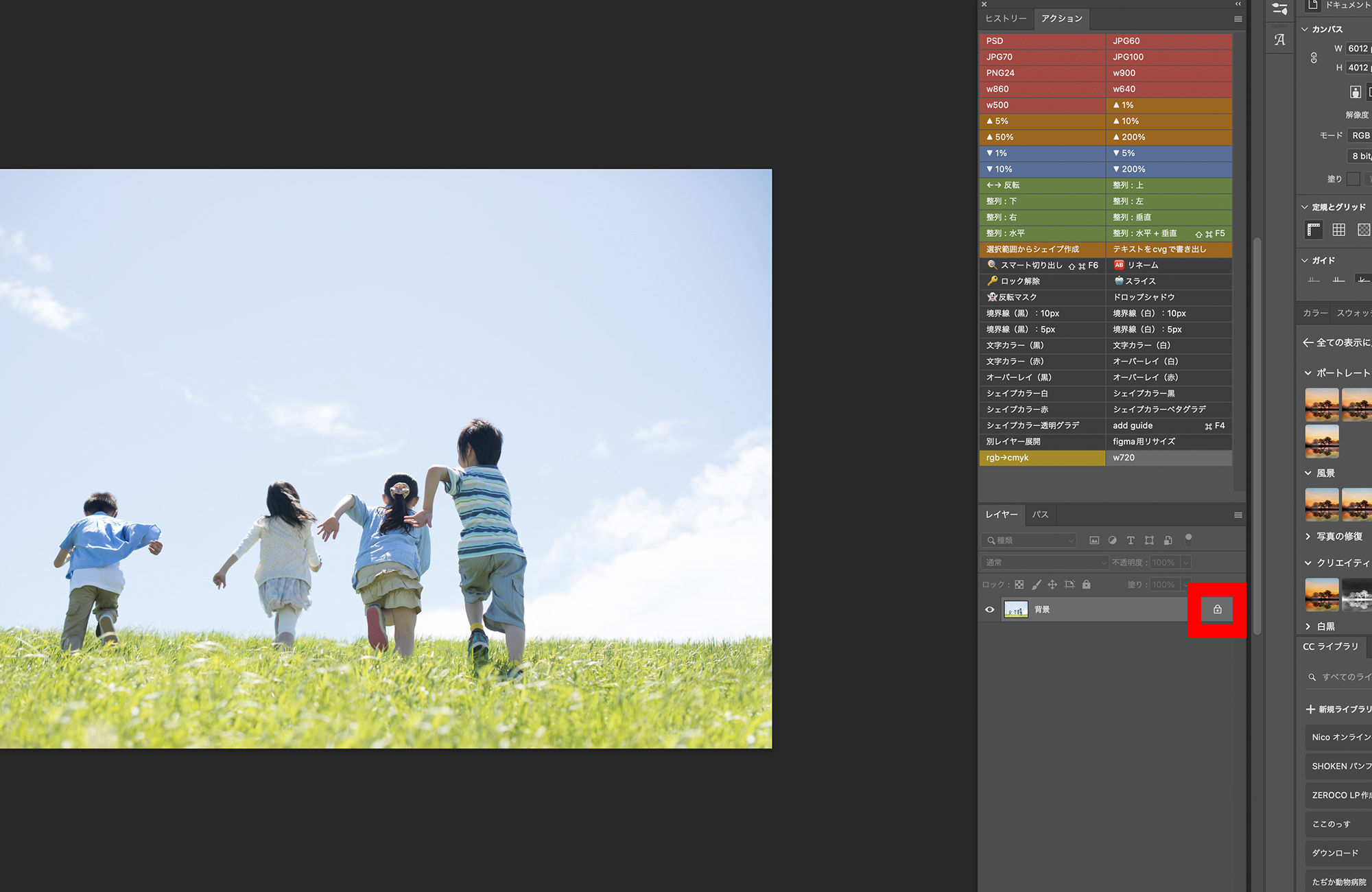The height and width of the screenshot is (892, 1372).
Task: Open the Brush Settings panel icon
Action: coord(1279,9)
